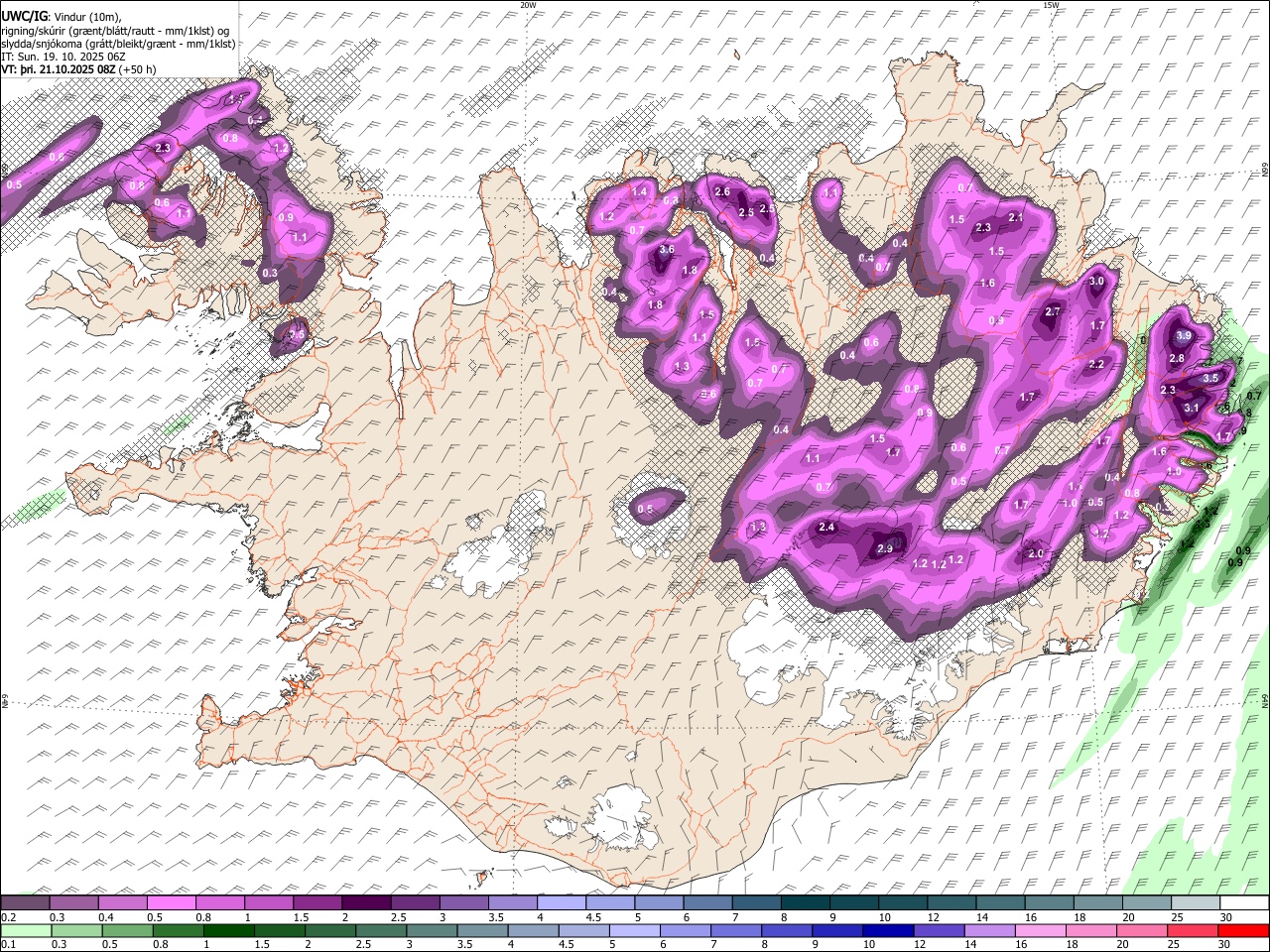Click the 2.9 precipitation value on the map
Screen dimensions: 1270x952
885,549
